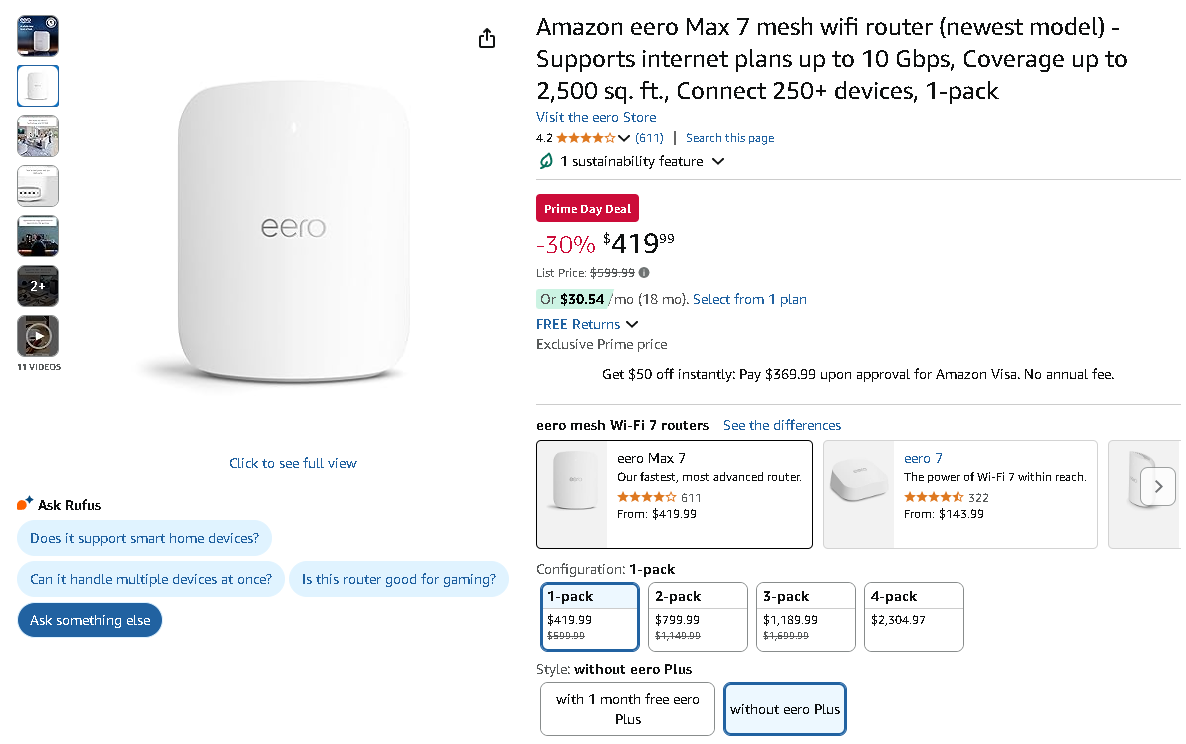The height and width of the screenshot is (744, 1186).
Task: Click the sustainability leaf icon
Action: [x=546, y=161]
